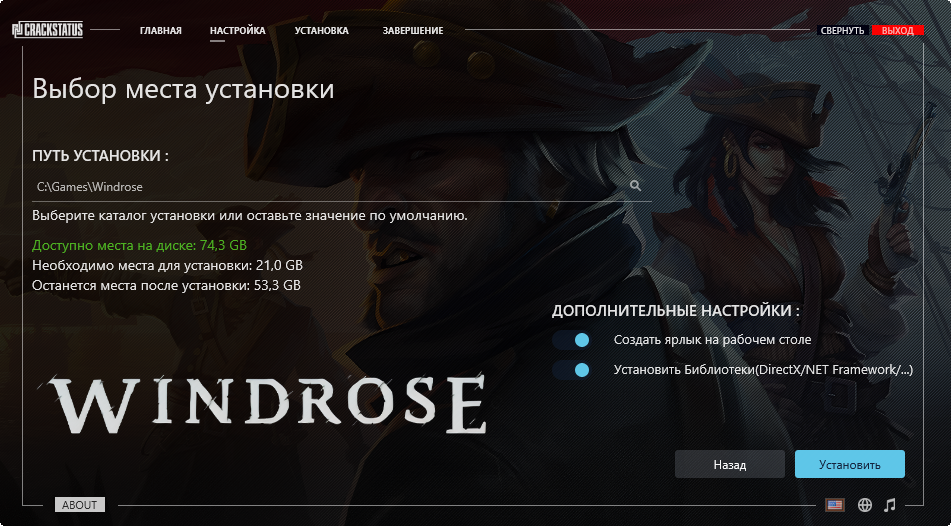951x526 pixels.
Task: Open the ABOUT button
Action: tap(79, 505)
